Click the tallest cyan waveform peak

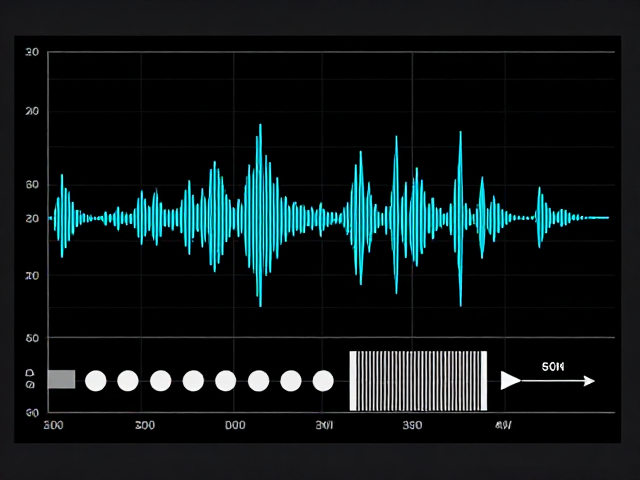260,215
